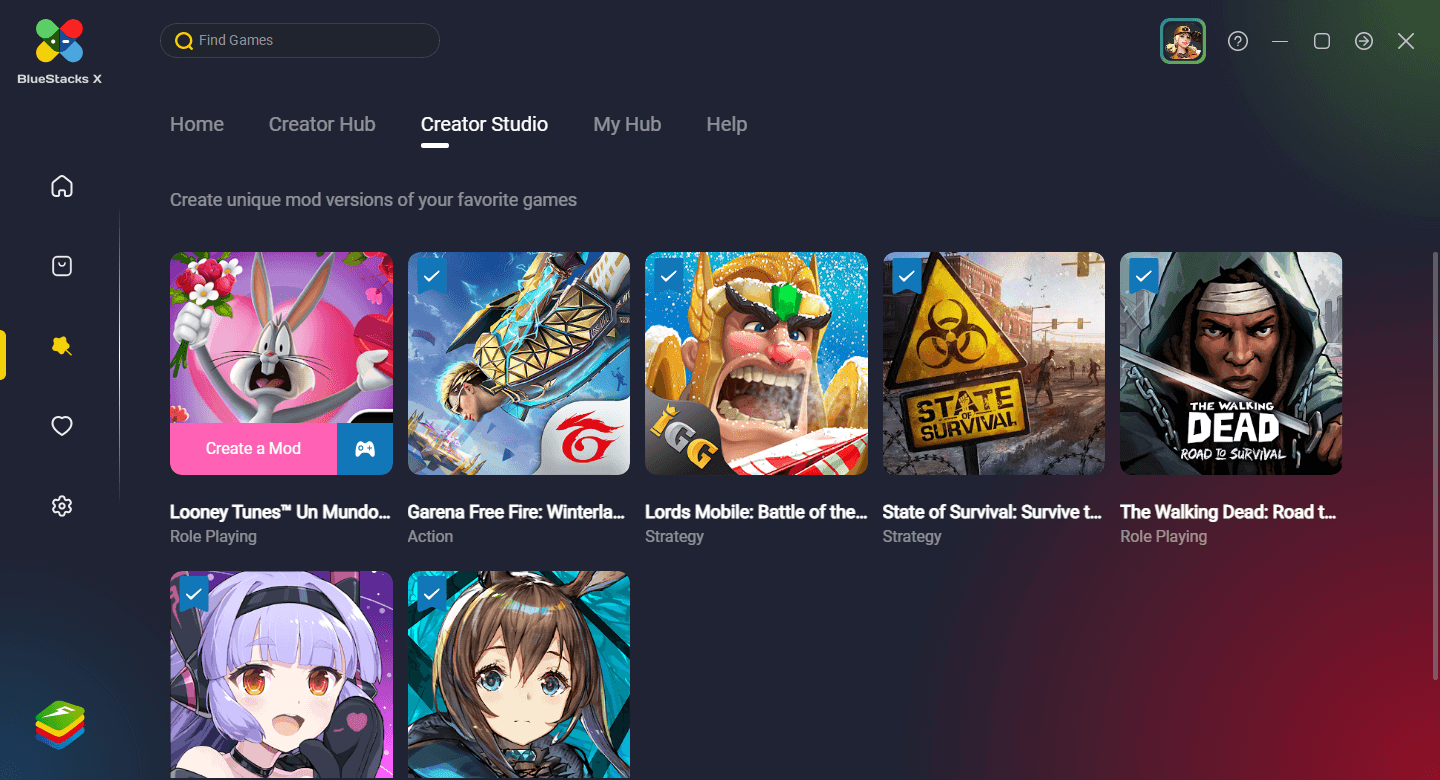The width and height of the screenshot is (1440, 780).
Task: Select the Creator Studio sidebar icon
Action: (62, 346)
